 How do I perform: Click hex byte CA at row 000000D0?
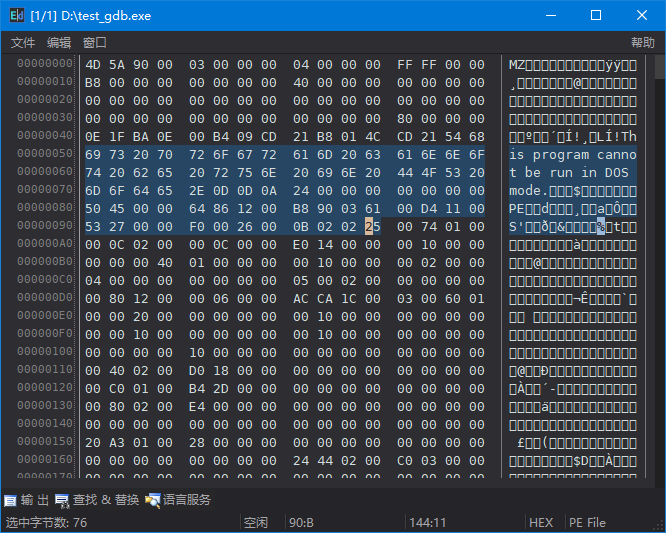coord(325,299)
